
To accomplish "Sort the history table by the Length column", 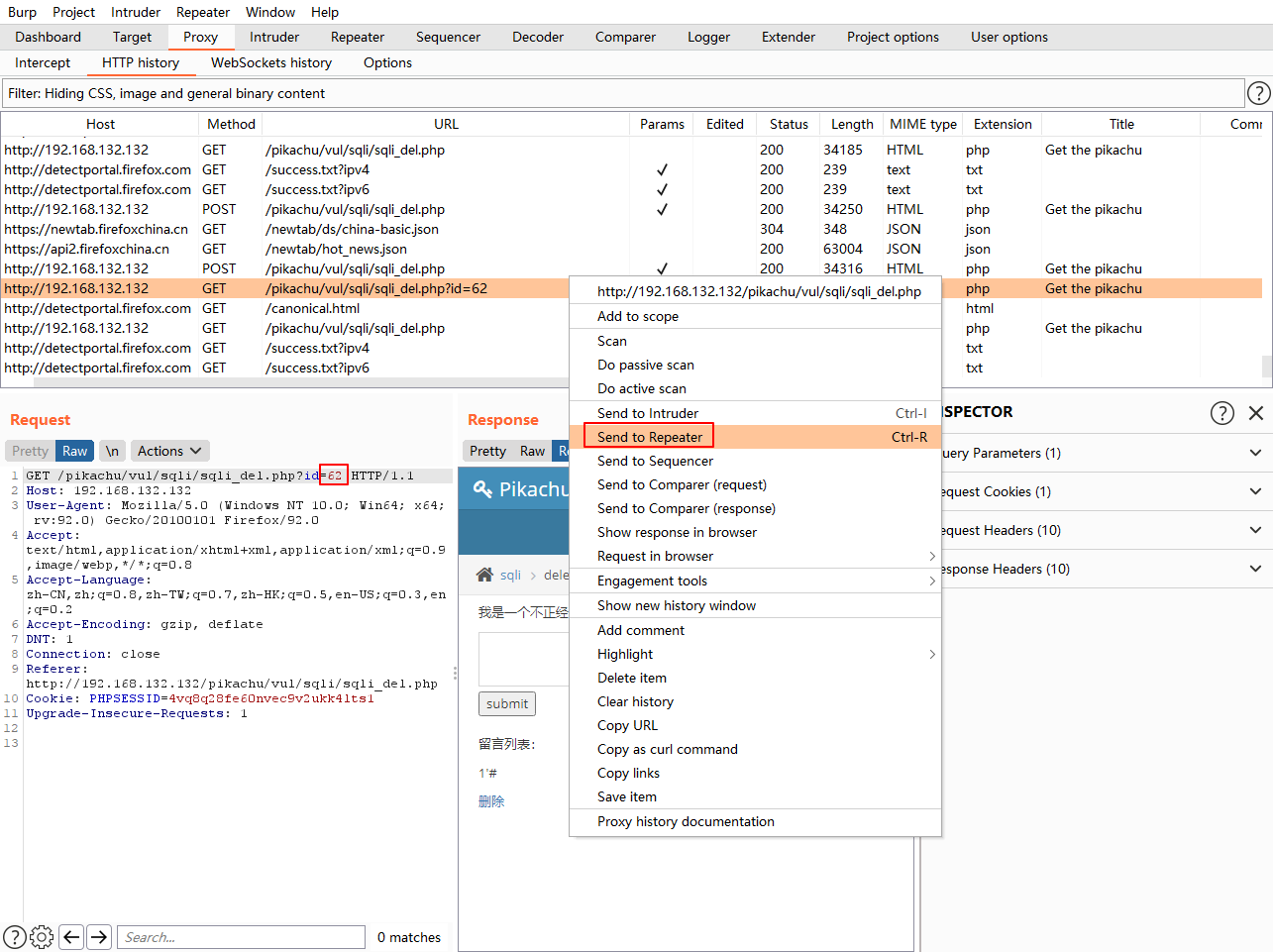I will [852, 124].
